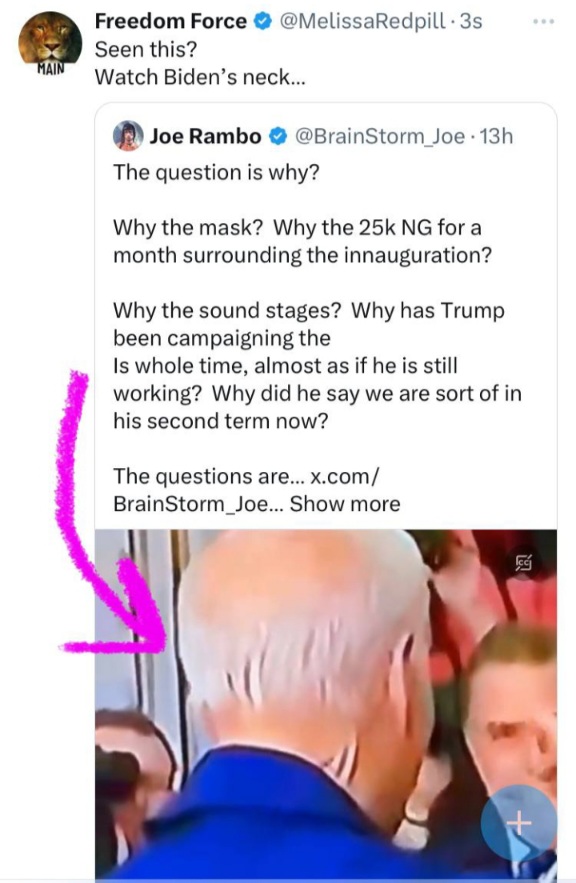The width and height of the screenshot is (576, 883).
Task: Open the quoted post 'The question is why?'
Action: pos(216,172)
